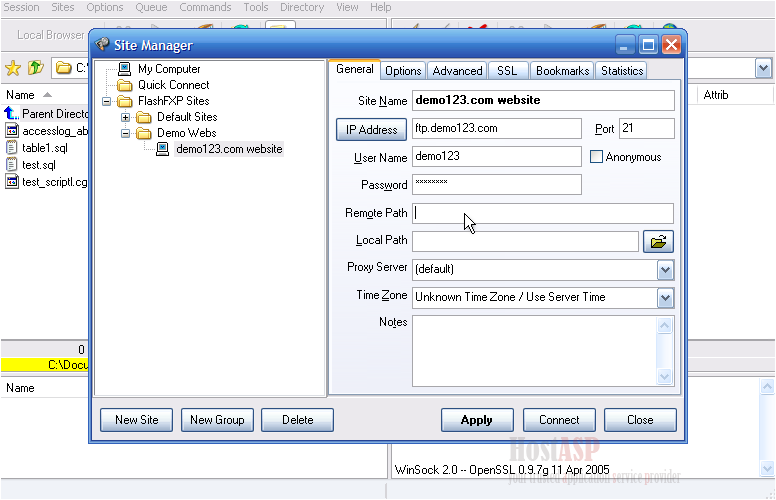Select the Demo Webs group
This screenshot has width=776, height=500.
187,133
